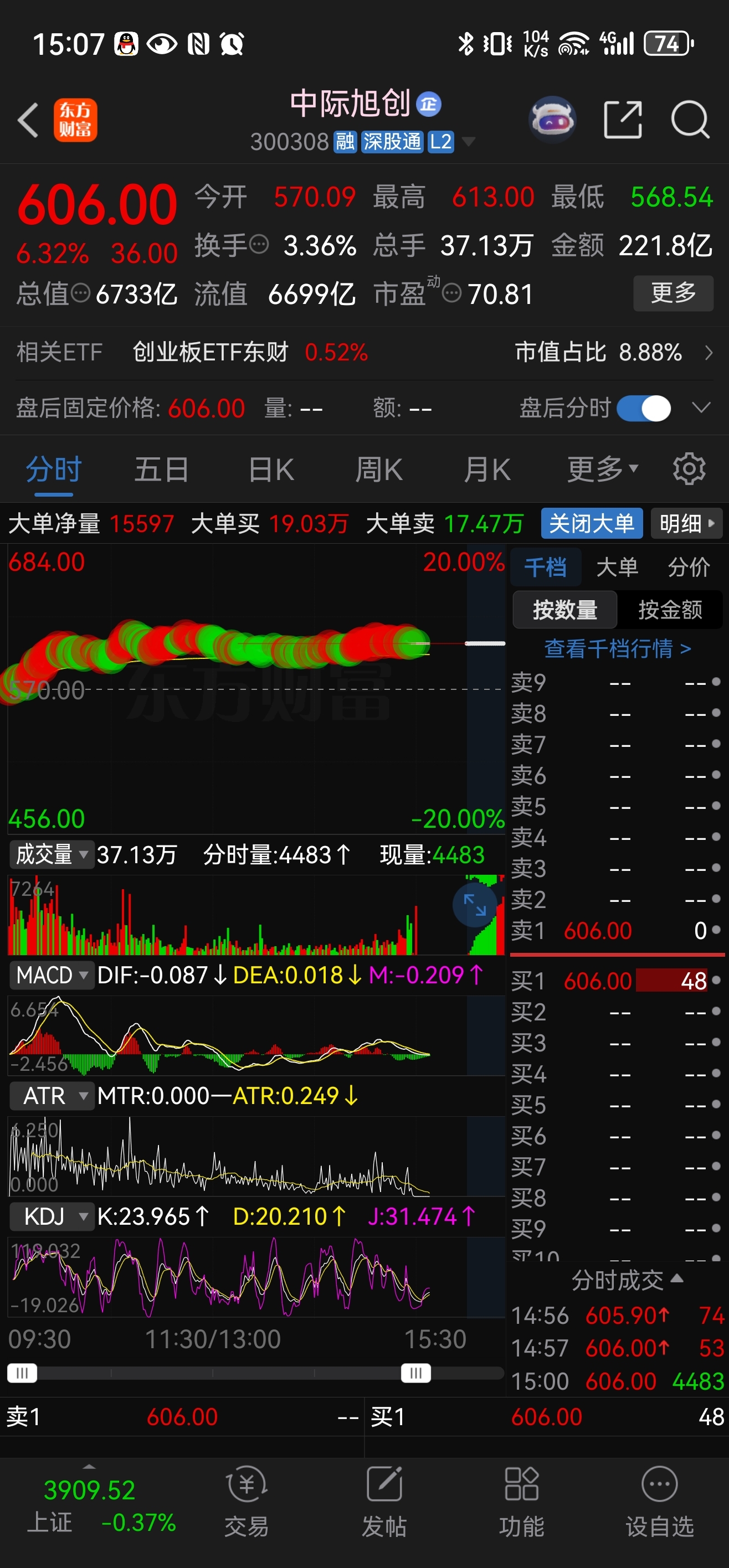Image resolution: width=729 pixels, height=1568 pixels.
Task: Switch to the 分时 tab
Action: 54,470
